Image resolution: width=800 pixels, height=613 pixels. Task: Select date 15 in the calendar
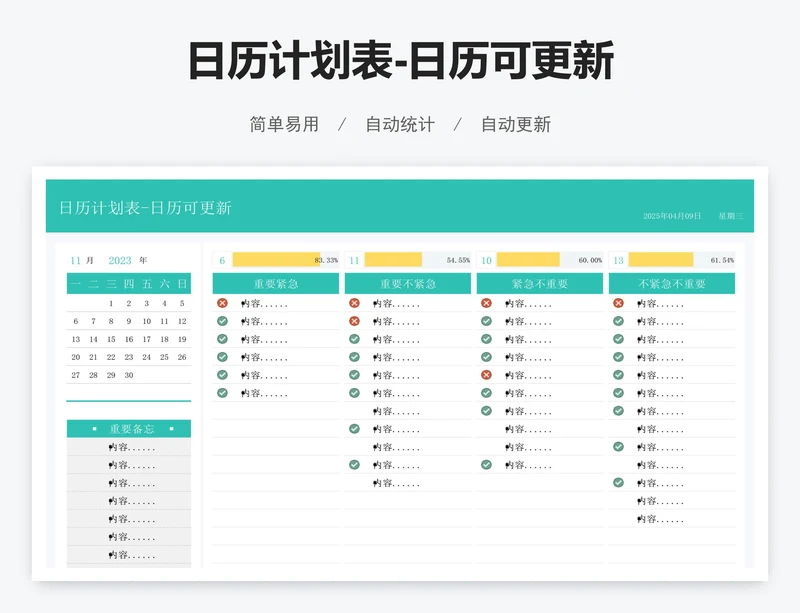(x=111, y=339)
